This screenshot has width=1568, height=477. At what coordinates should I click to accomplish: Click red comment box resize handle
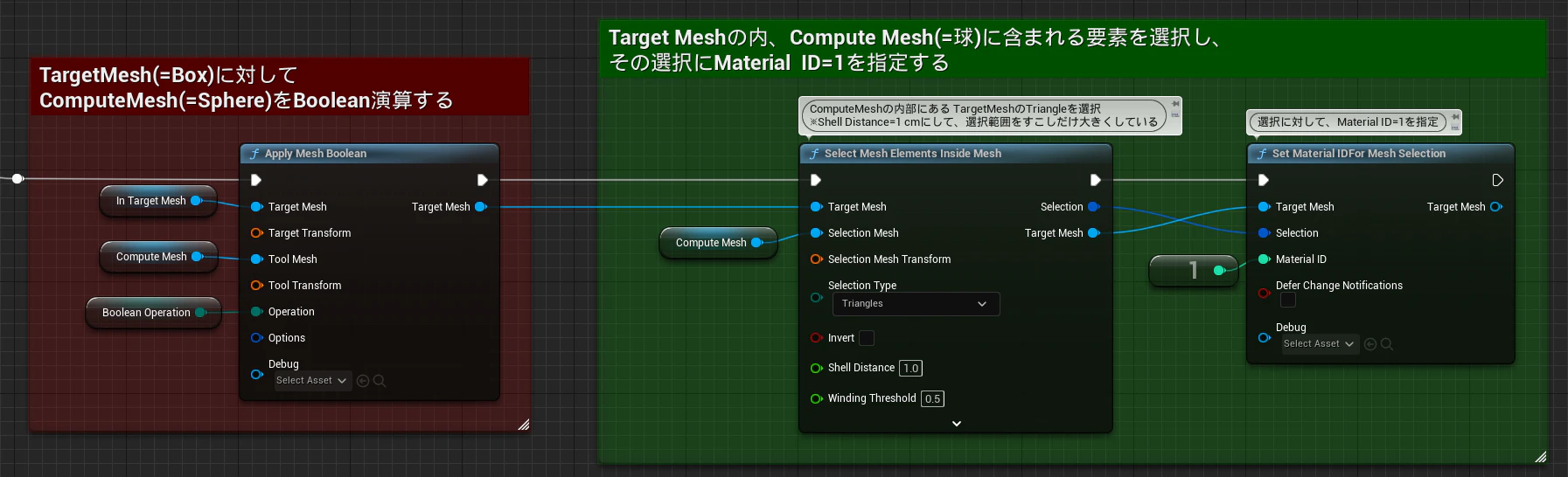[523, 425]
